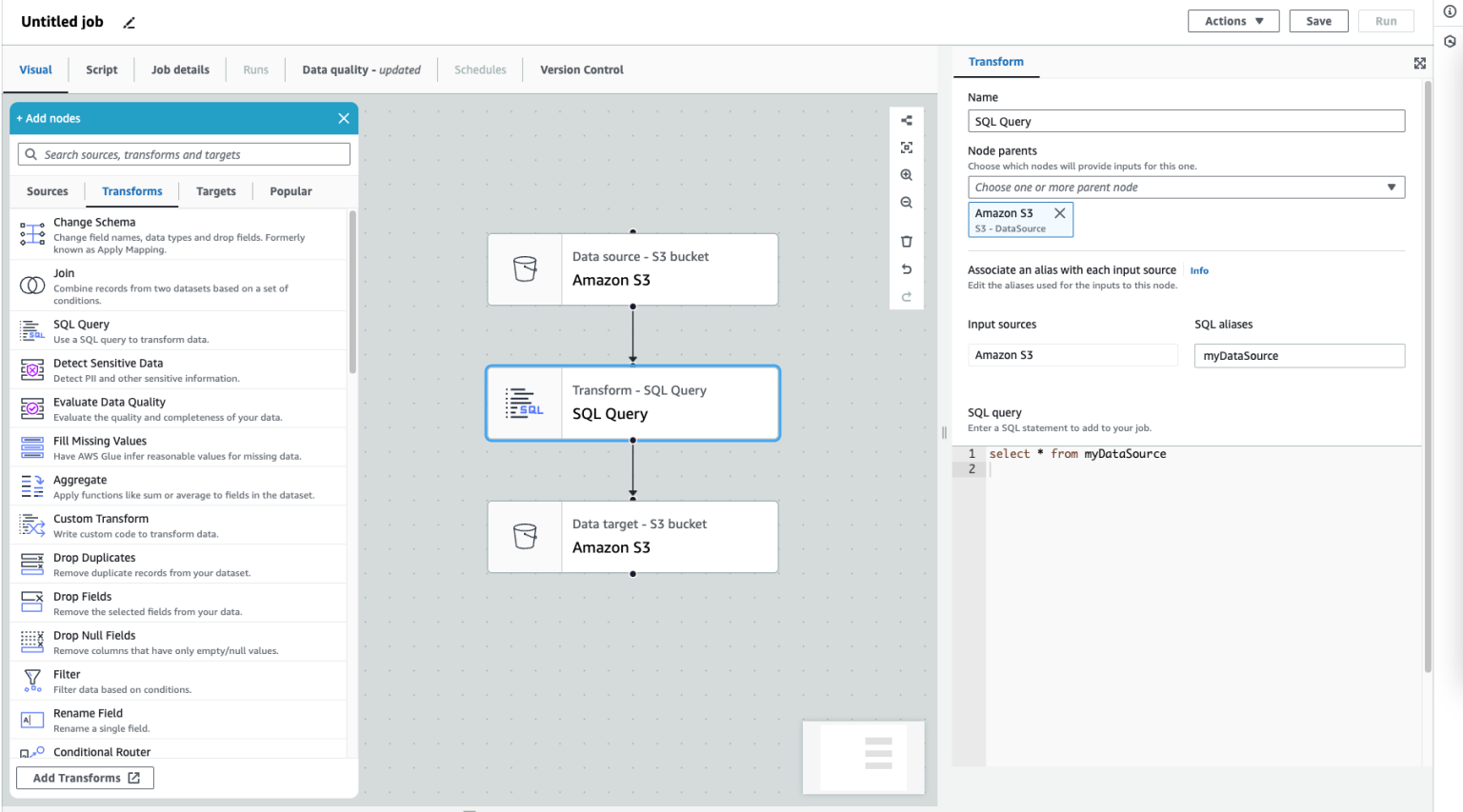
Task: Click the pencil icon to rename job
Action: (130, 23)
